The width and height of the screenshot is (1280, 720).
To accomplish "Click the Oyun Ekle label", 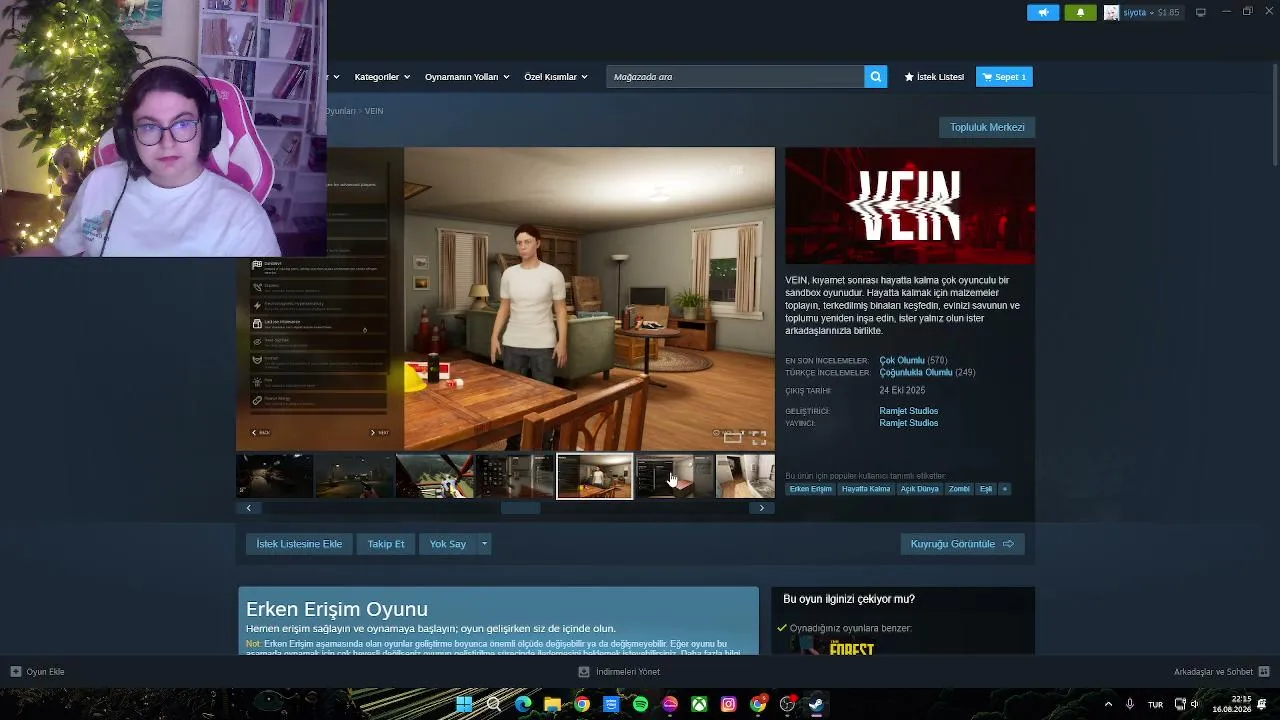I will click(x=45, y=672).
